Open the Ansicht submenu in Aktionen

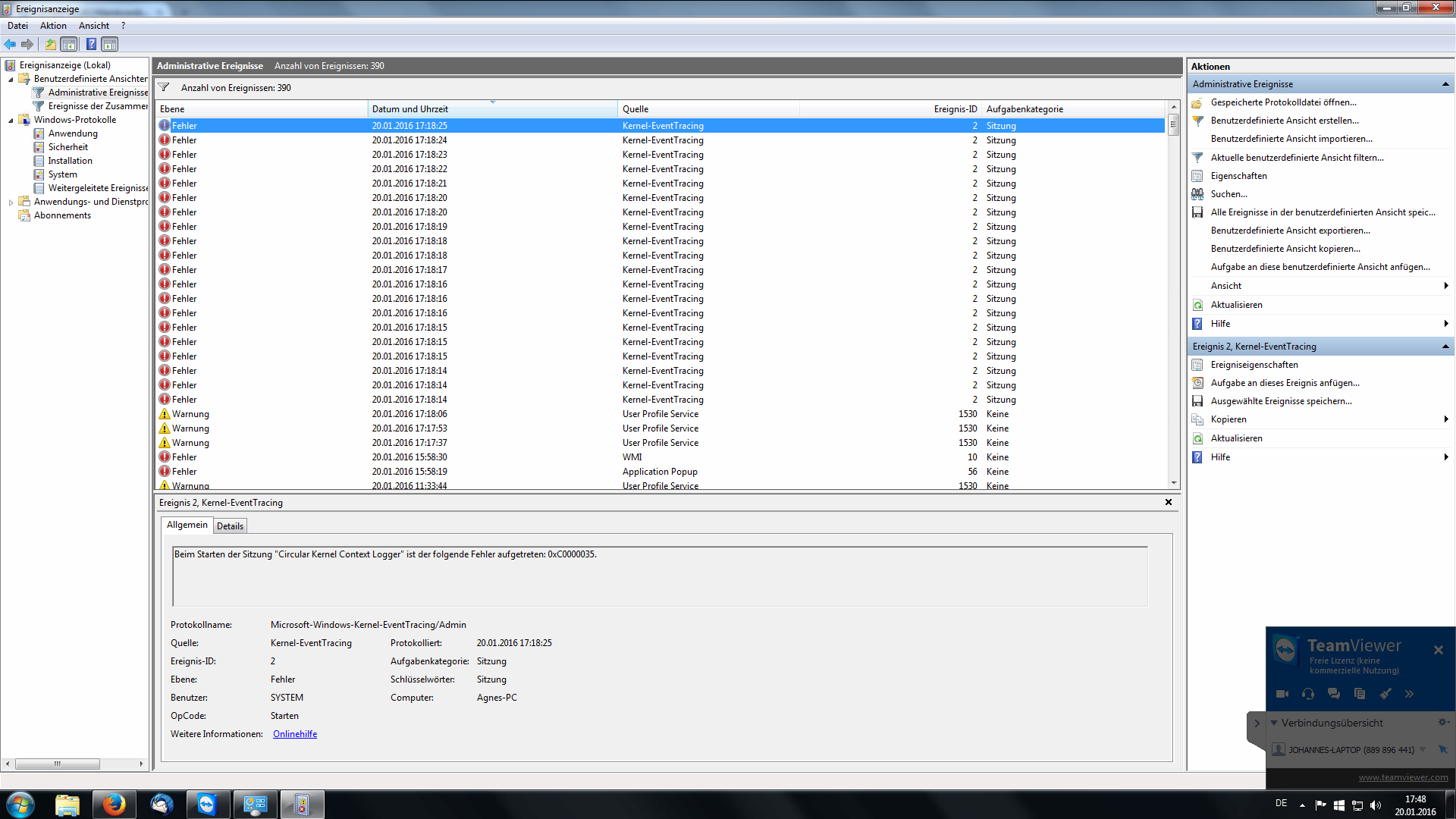click(1319, 286)
